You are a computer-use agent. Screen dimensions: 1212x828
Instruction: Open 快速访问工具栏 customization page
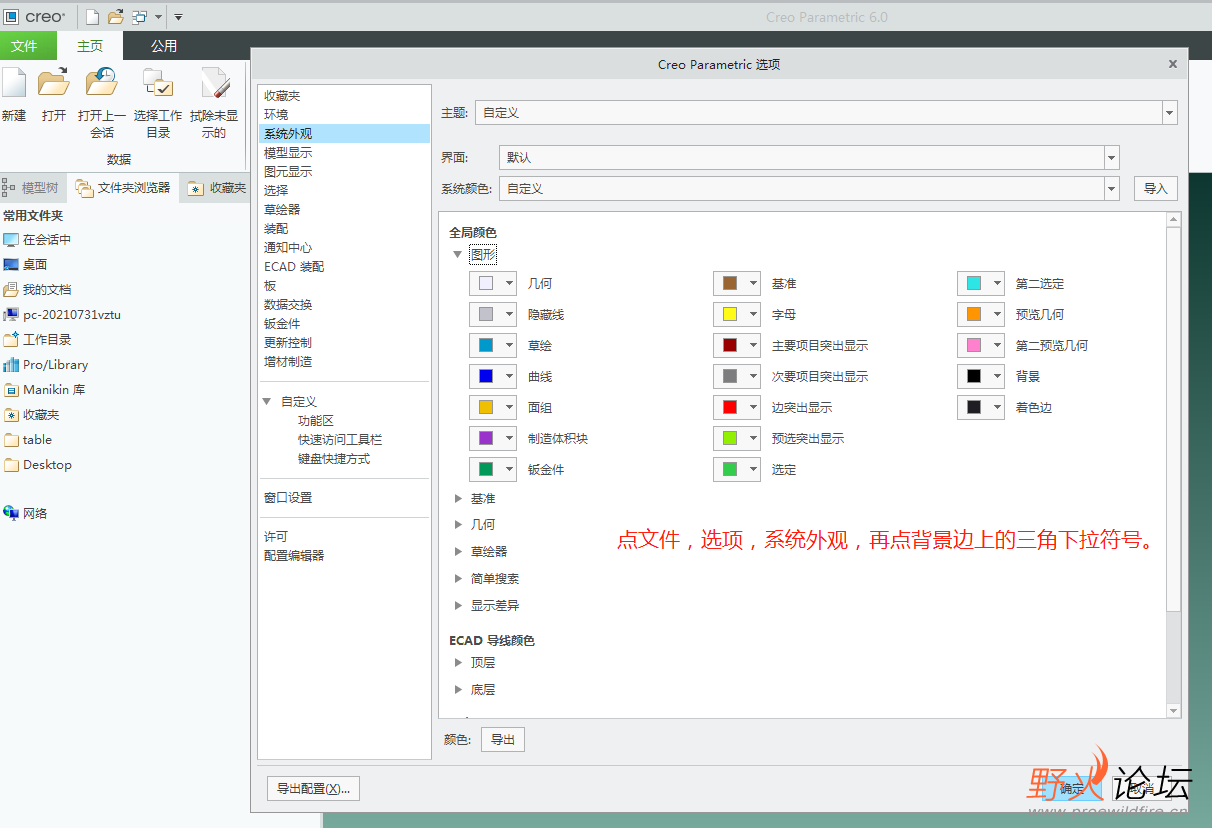340,440
